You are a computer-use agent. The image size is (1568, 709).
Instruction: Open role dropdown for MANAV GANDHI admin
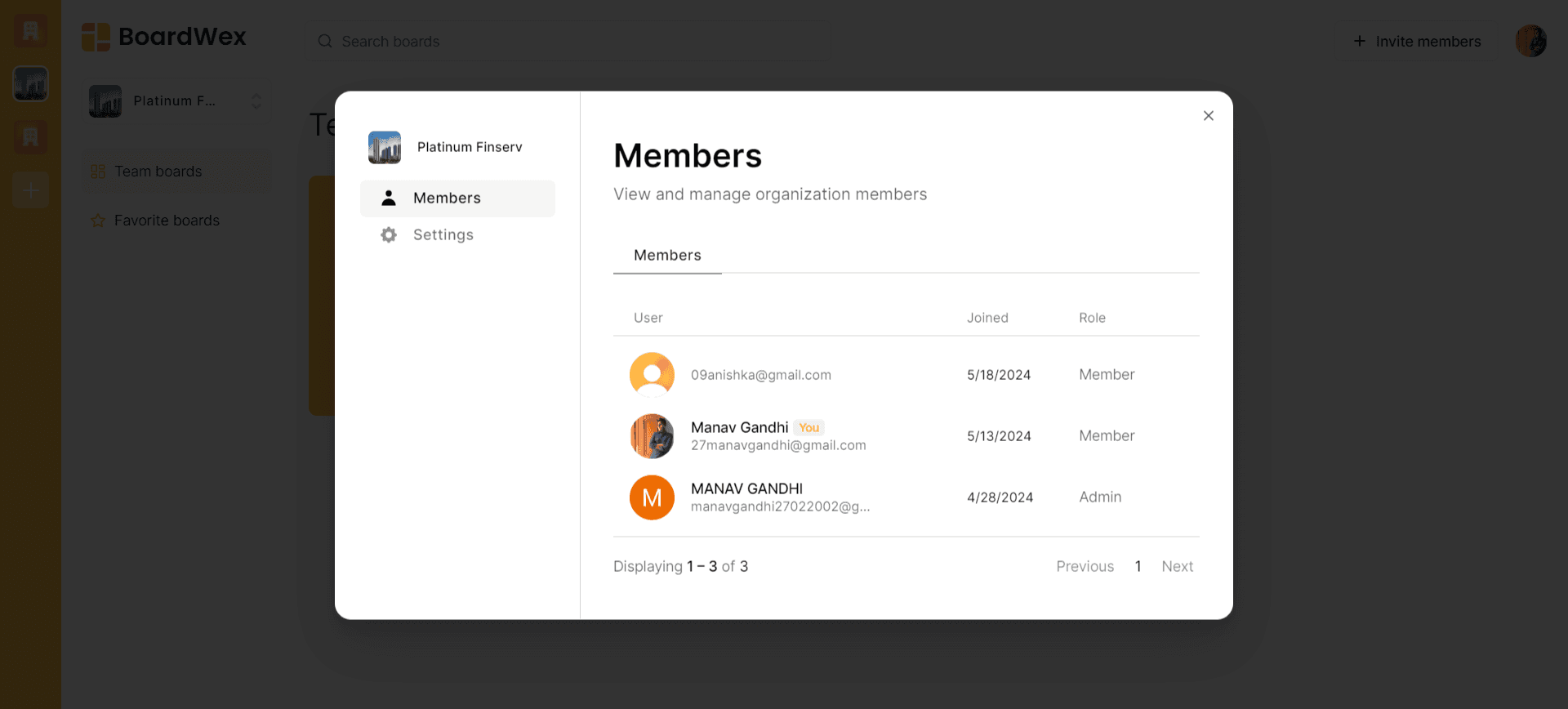click(1100, 497)
